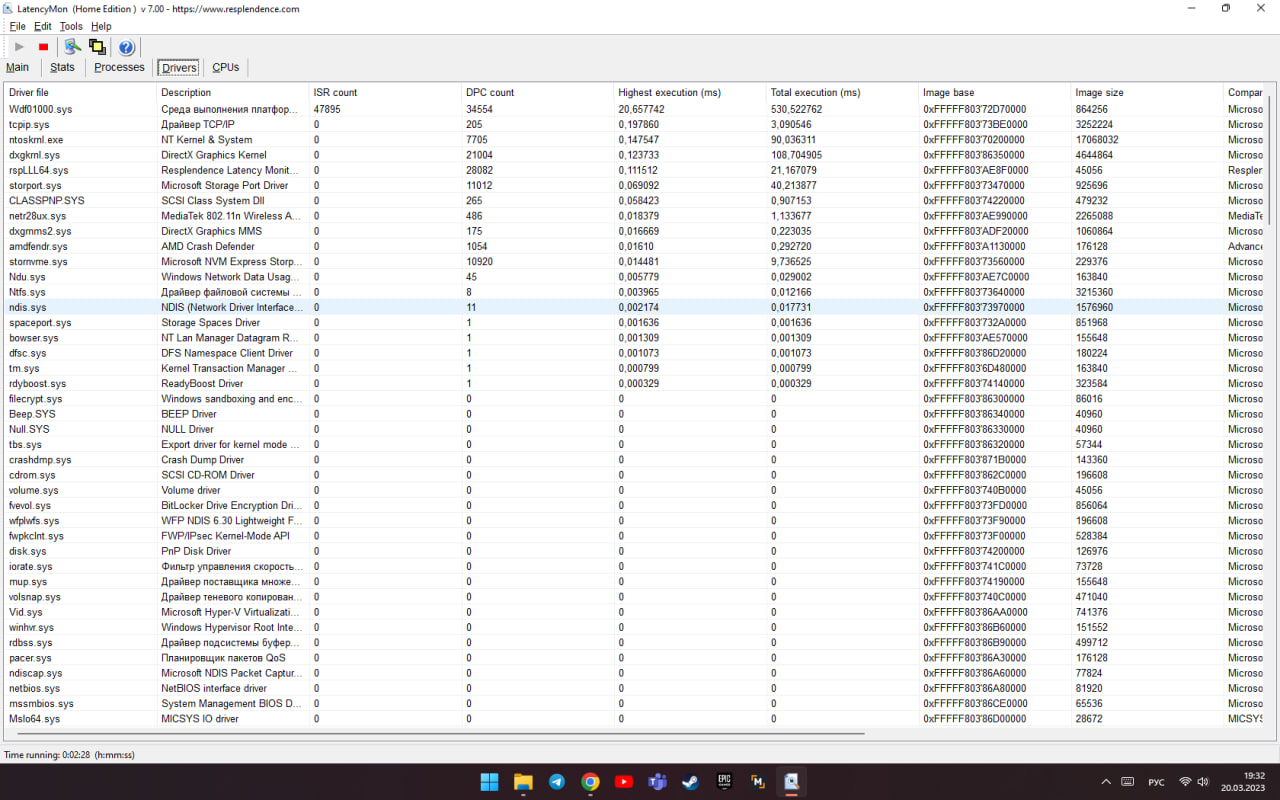The image size is (1280, 800).
Task: Click the highest execution value 20,657742
Action: coord(641,109)
